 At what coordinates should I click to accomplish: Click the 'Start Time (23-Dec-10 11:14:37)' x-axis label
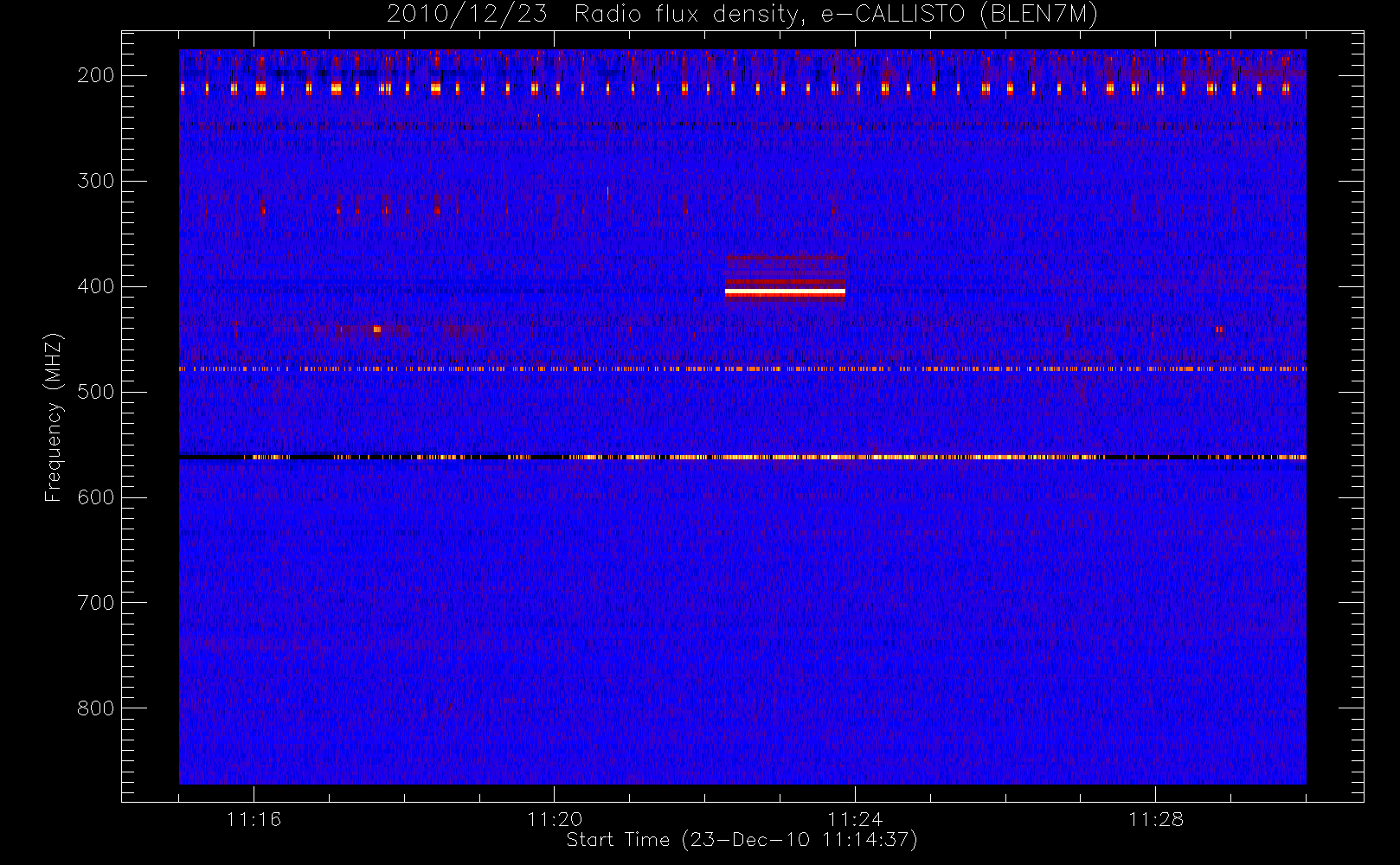742,840
